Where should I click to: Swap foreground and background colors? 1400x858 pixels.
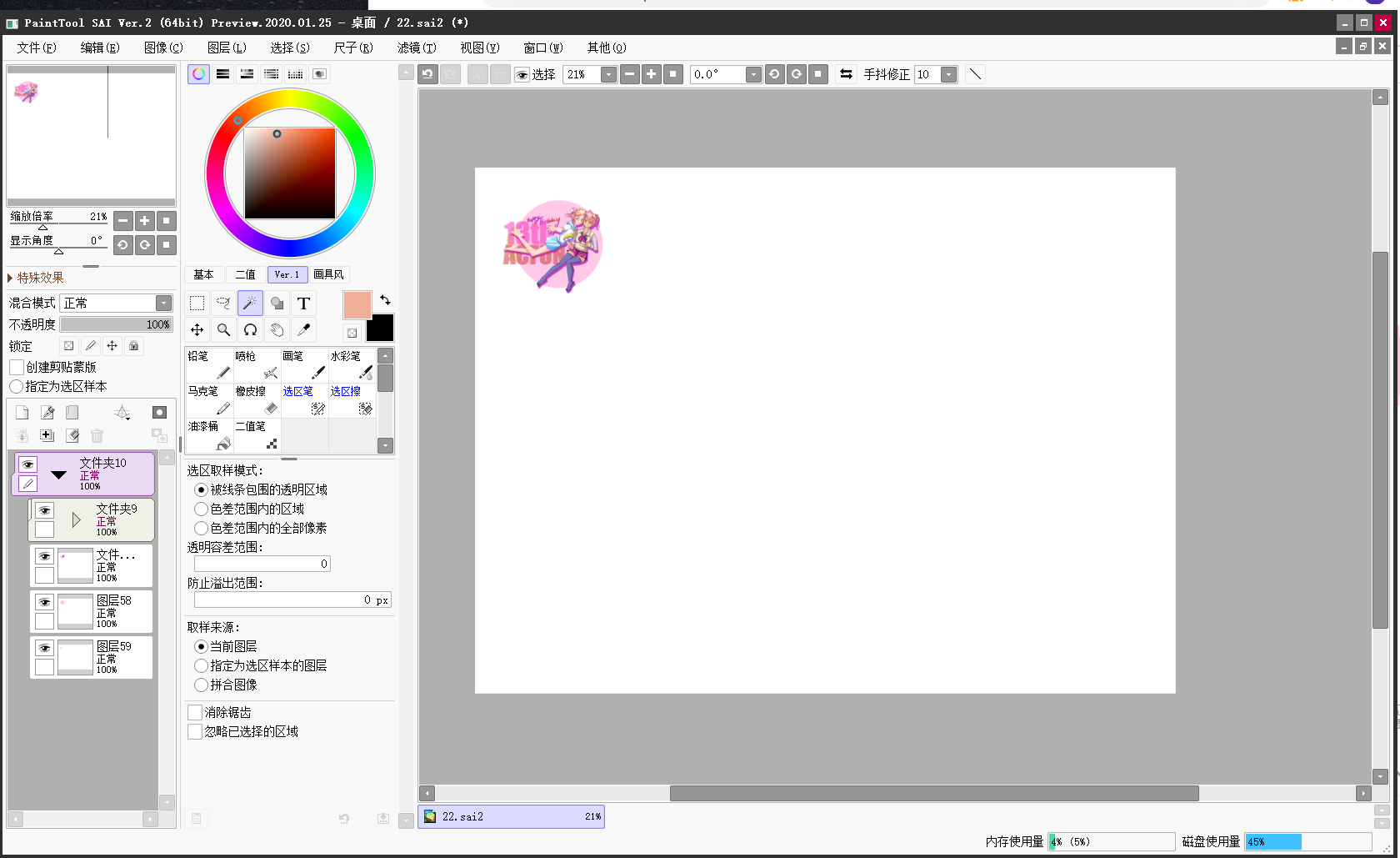pyautogui.click(x=385, y=299)
